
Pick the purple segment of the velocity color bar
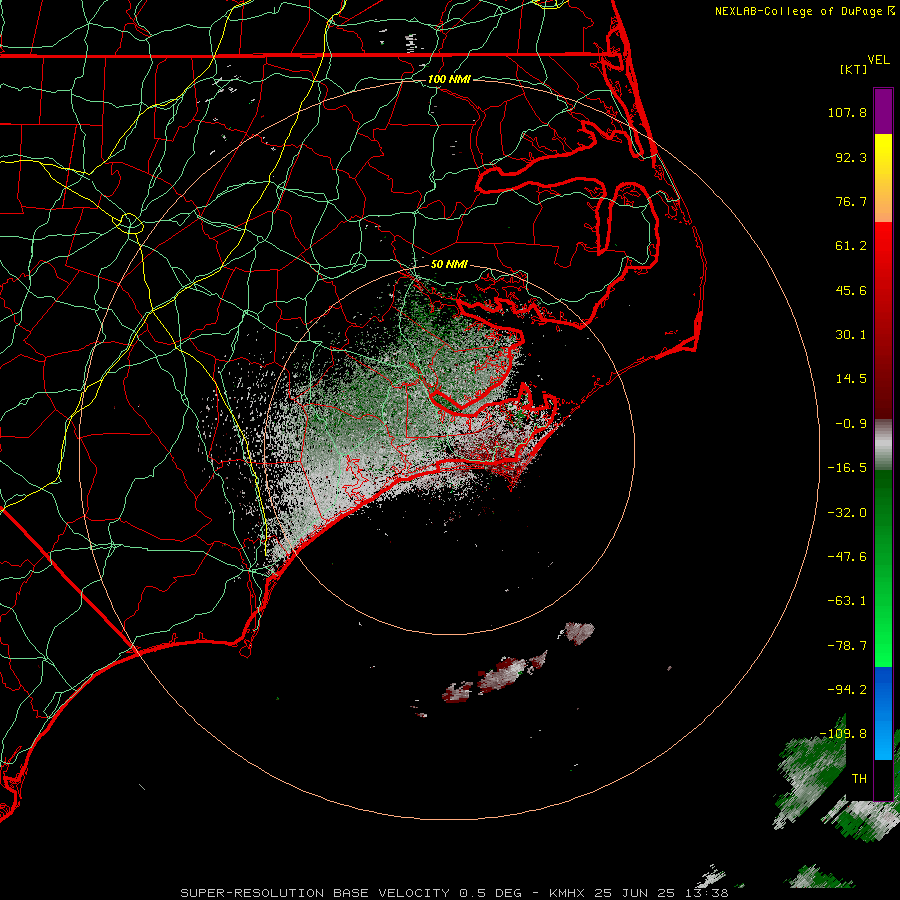(x=883, y=111)
